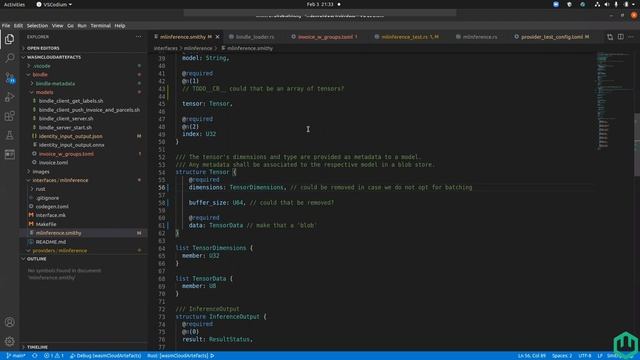The height and width of the screenshot is (360, 640).
Task: Open codegen.toml in the explorer
Action: tap(52, 207)
